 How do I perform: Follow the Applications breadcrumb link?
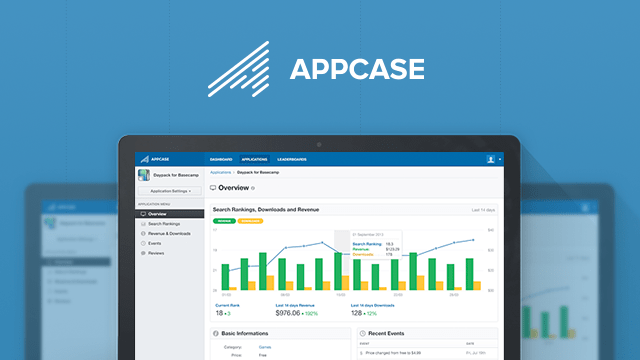pos(220,172)
